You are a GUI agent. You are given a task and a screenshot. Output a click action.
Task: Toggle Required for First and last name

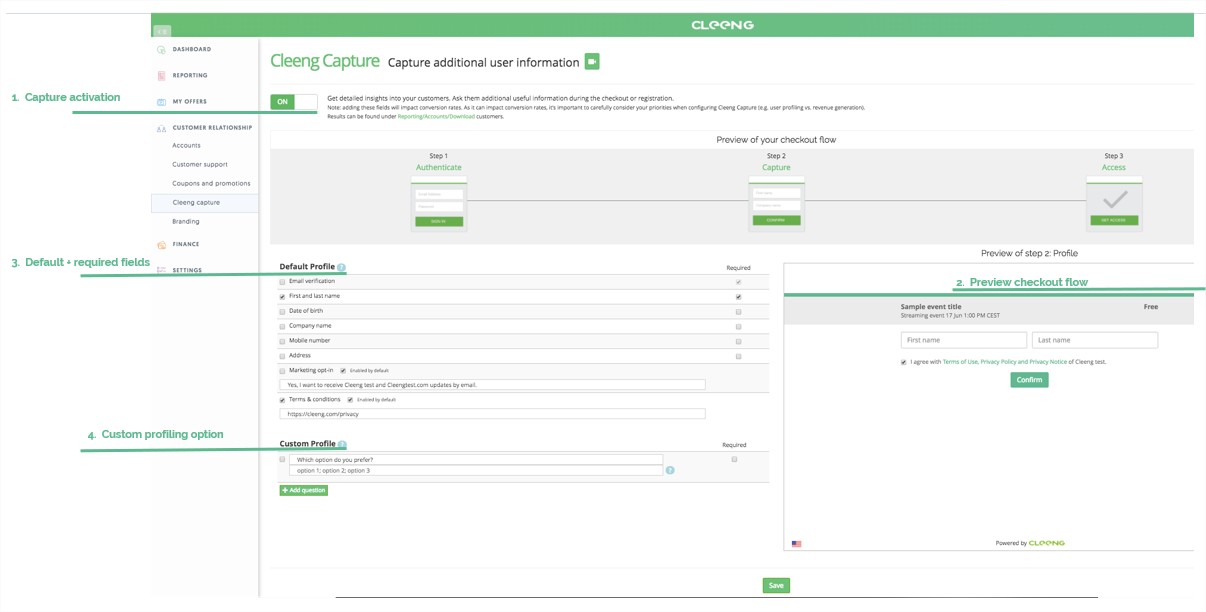(x=738, y=297)
